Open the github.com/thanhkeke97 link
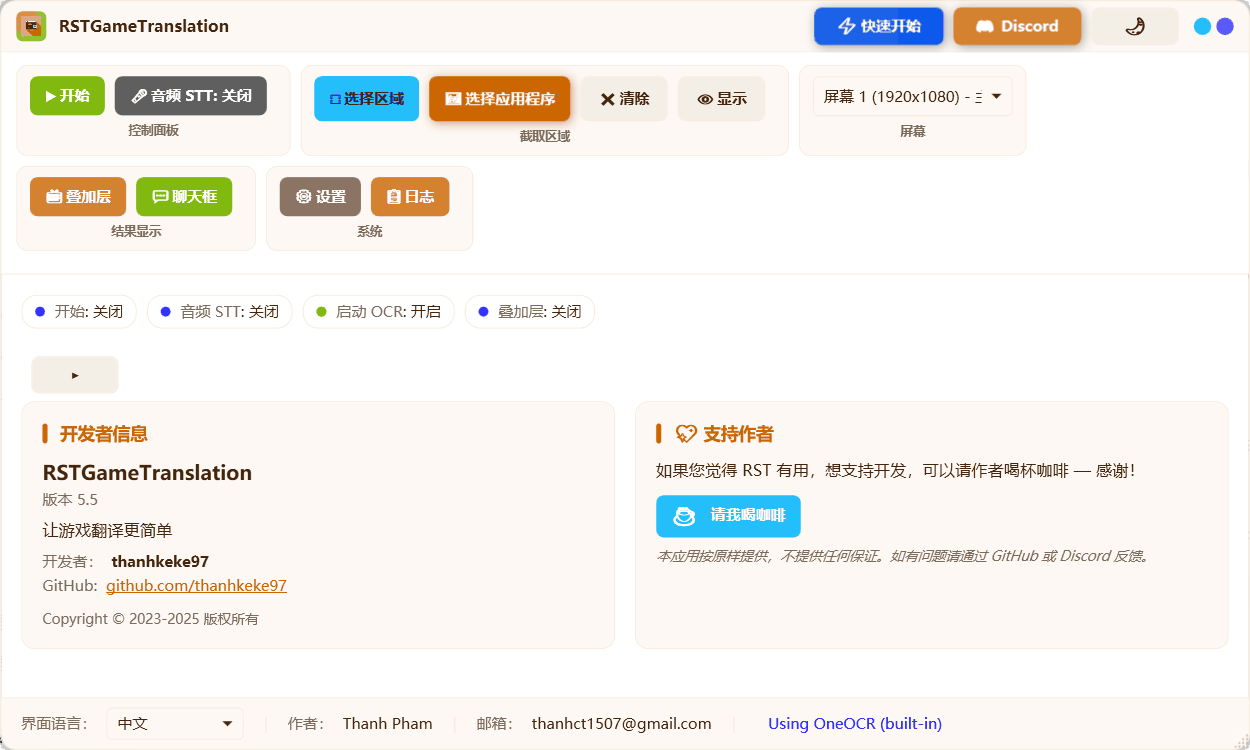 [197, 586]
